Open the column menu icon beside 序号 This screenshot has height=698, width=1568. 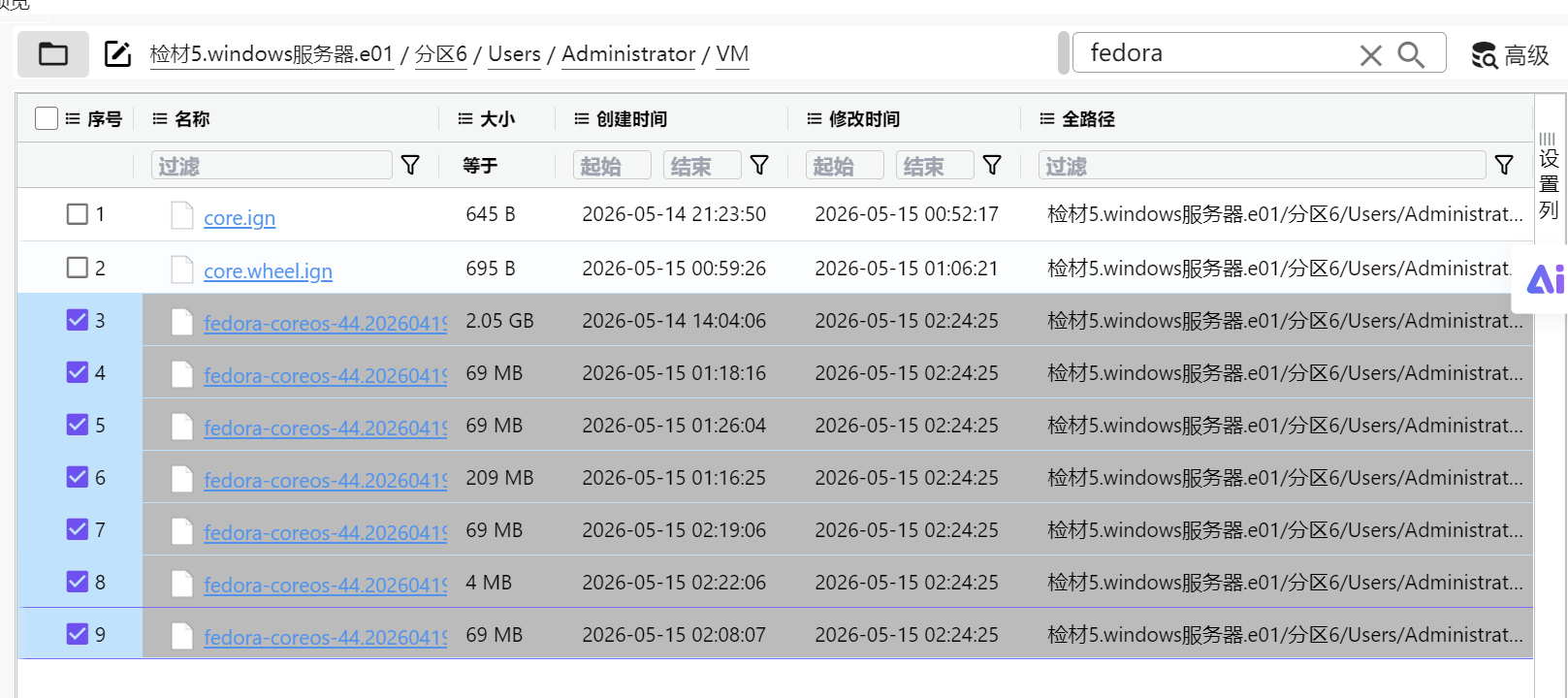click(73, 119)
